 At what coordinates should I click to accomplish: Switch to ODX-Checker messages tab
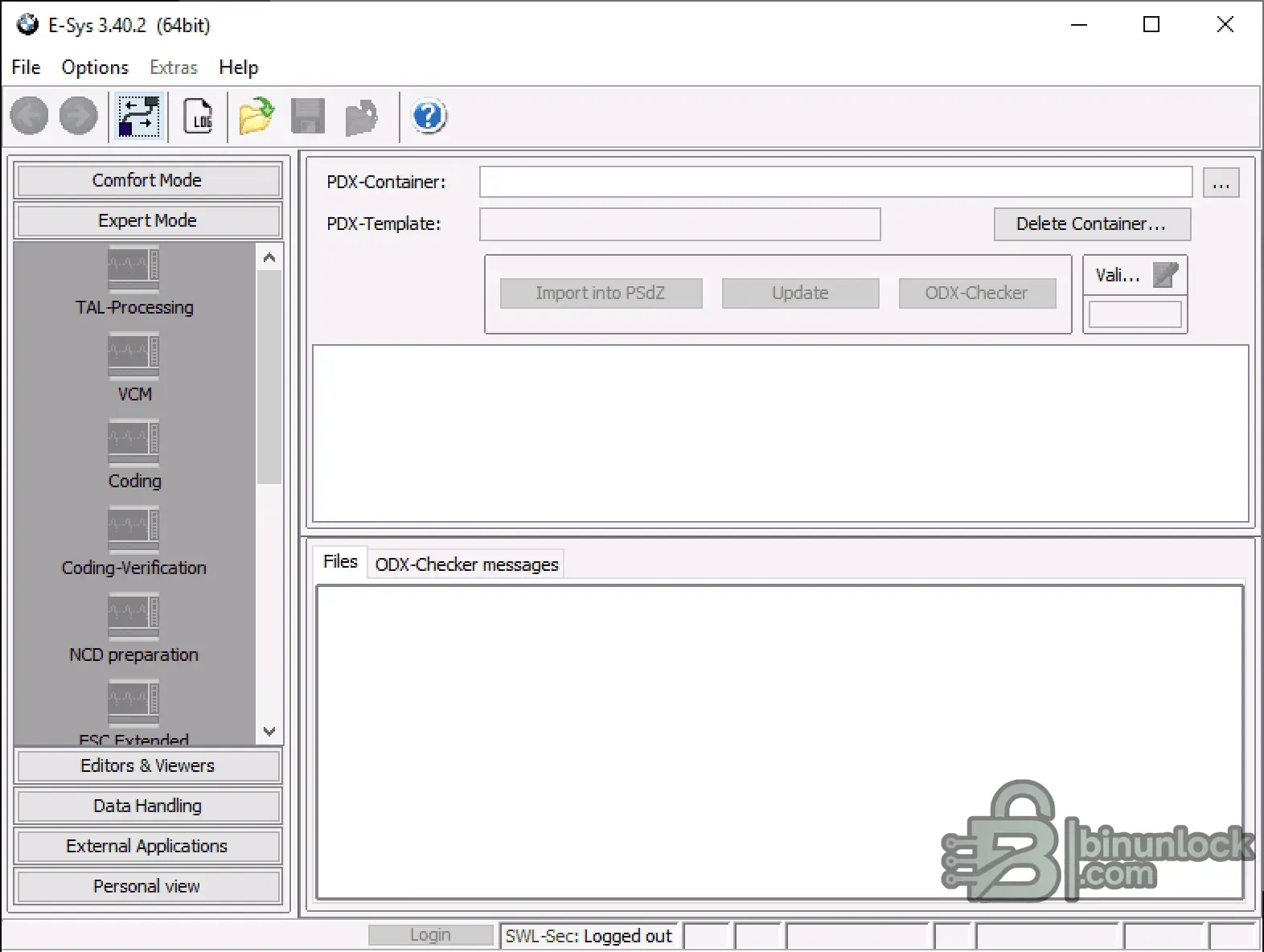click(466, 564)
